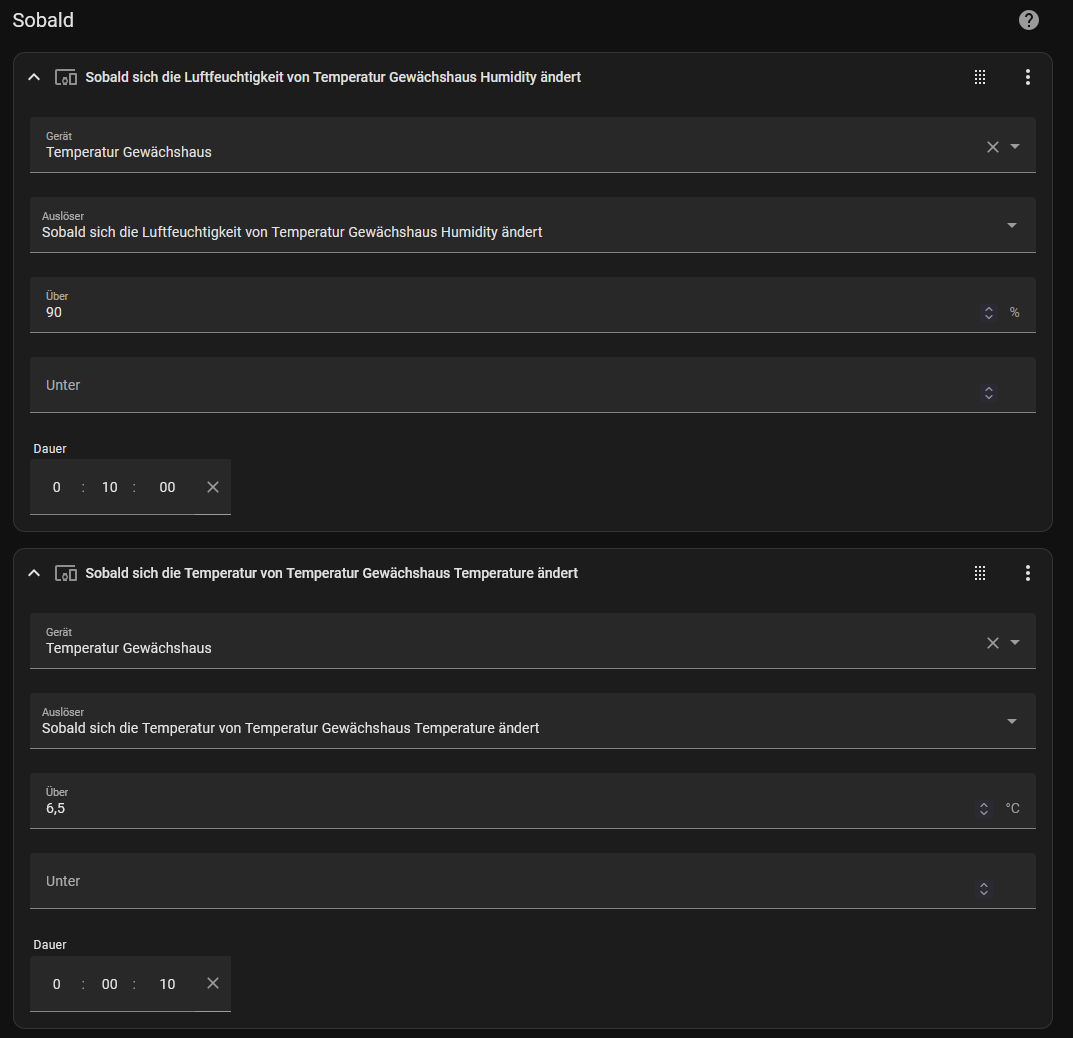Image resolution: width=1073 pixels, height=1038 pixels.
Task: Grab the drag handle of temperature trigger
Action: point(980,573)
